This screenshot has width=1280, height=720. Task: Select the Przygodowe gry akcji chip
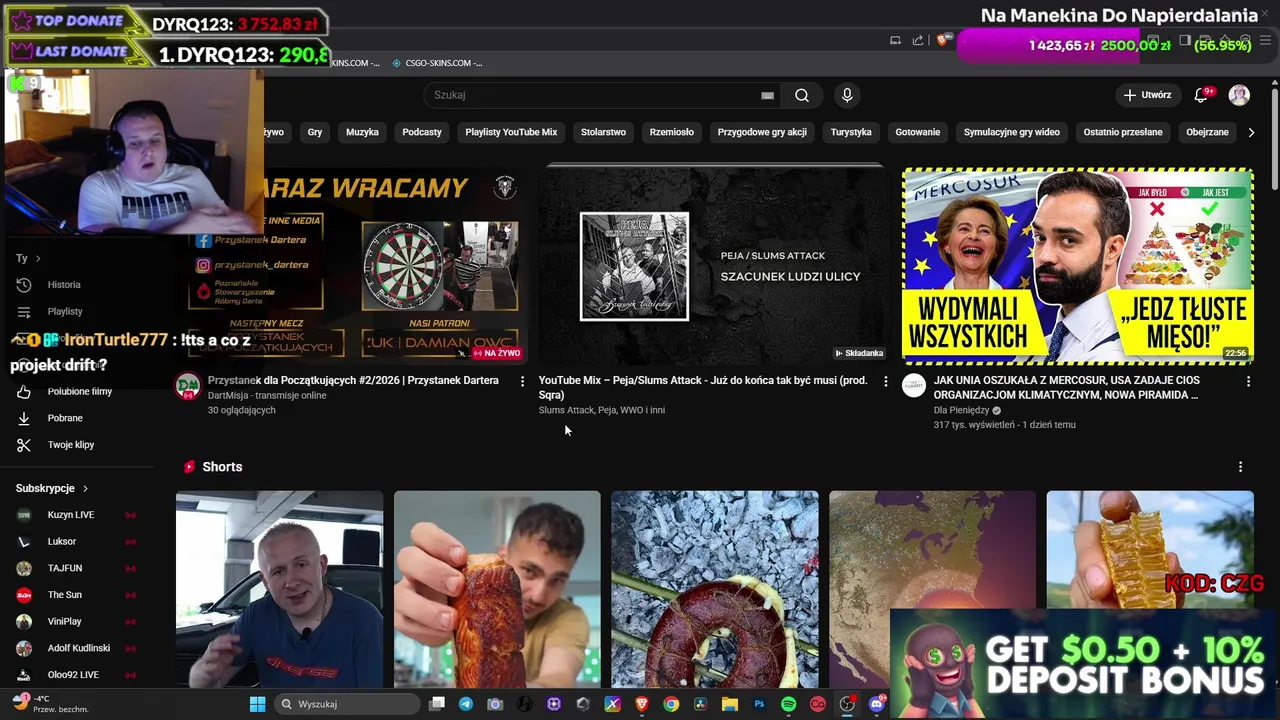click(762, 132)
